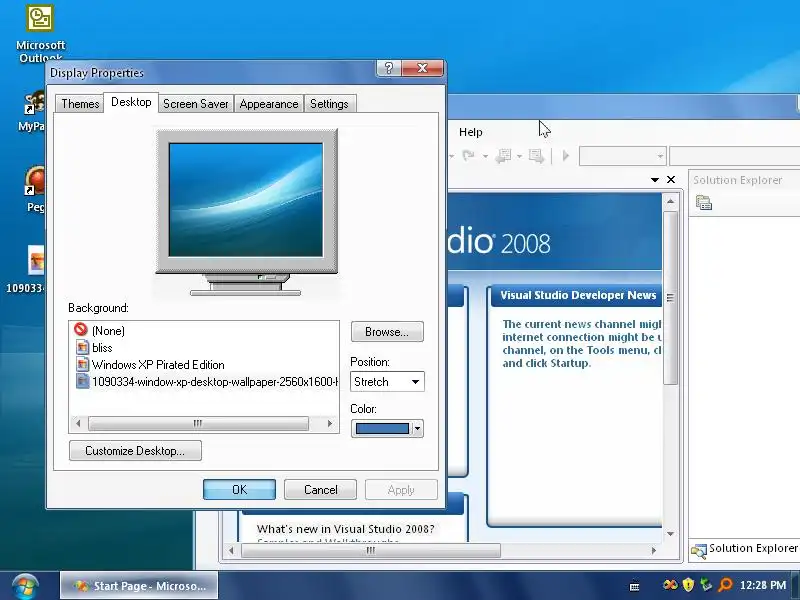Click the on-screen keyboard tray icon
This screenshot has height=600, width=800.
tap(634, 586)
